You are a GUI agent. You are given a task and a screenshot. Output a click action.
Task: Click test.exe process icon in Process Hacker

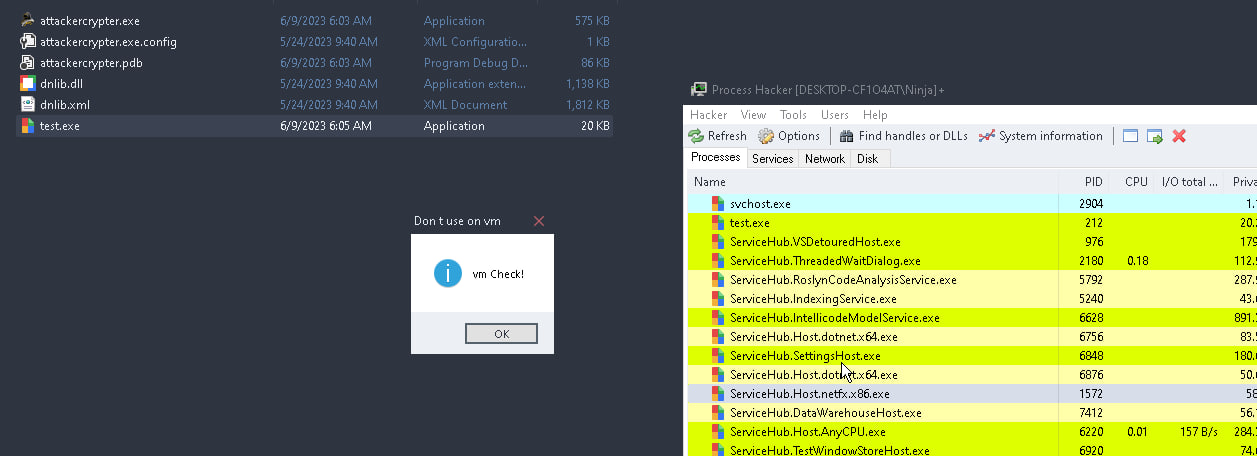pos(717,223)
